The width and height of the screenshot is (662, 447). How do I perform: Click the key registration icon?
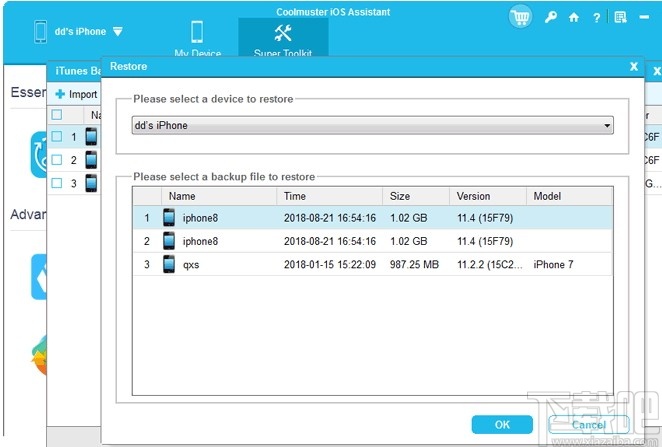550,17
